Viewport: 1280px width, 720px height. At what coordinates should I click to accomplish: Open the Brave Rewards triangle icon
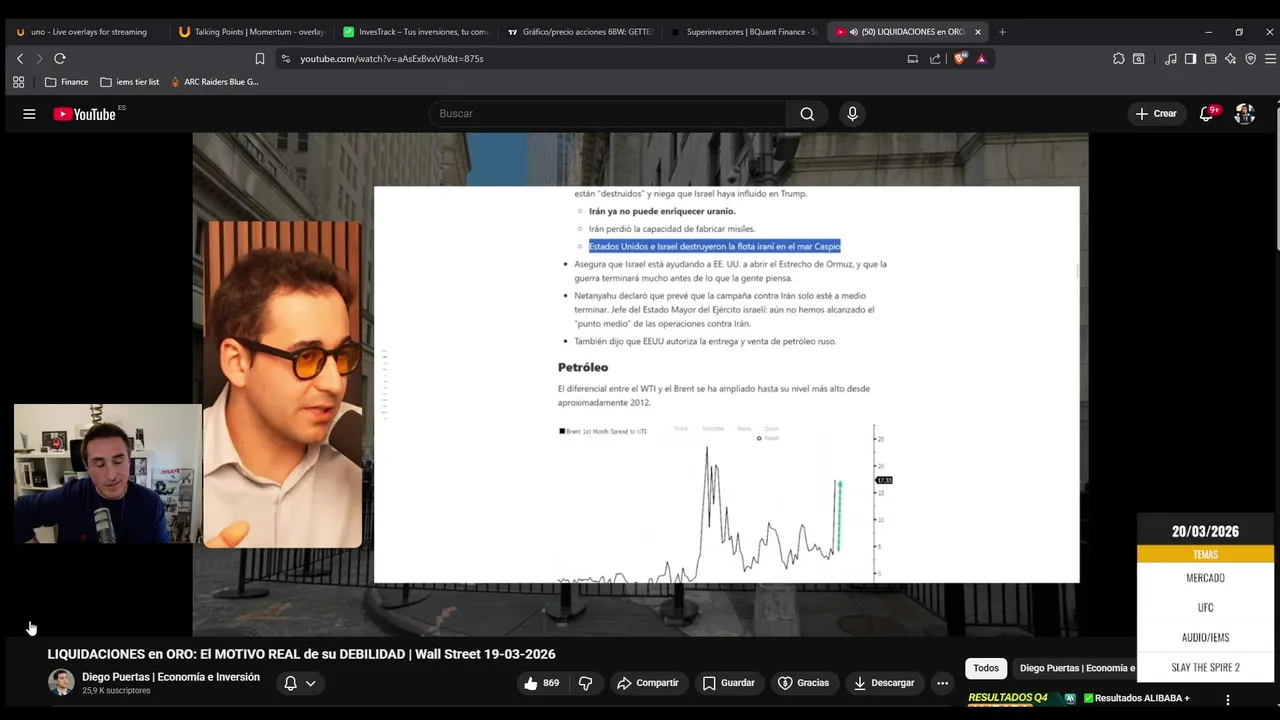coord(981,59)
